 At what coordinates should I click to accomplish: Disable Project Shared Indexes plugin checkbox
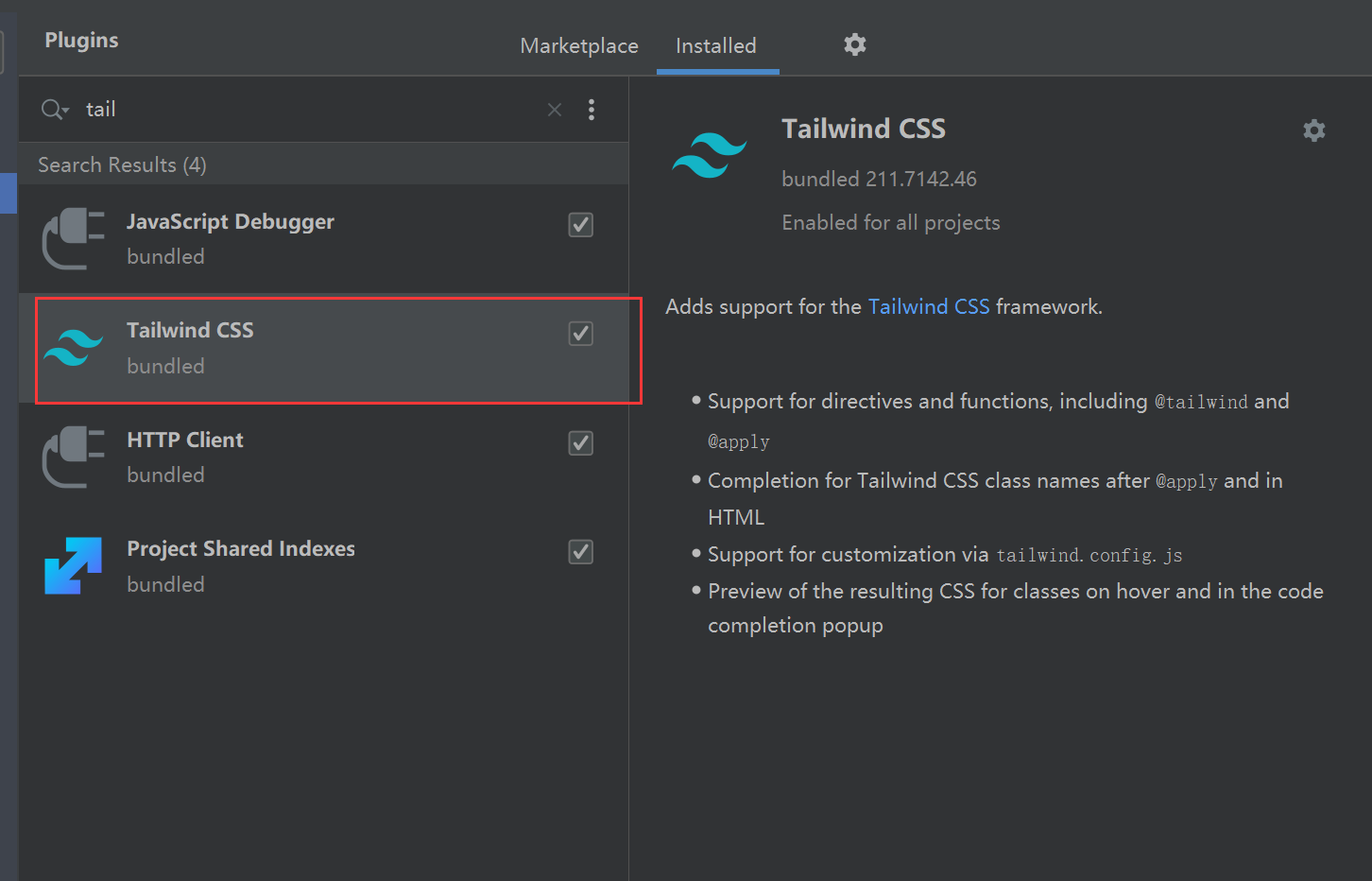pos(580,552)
